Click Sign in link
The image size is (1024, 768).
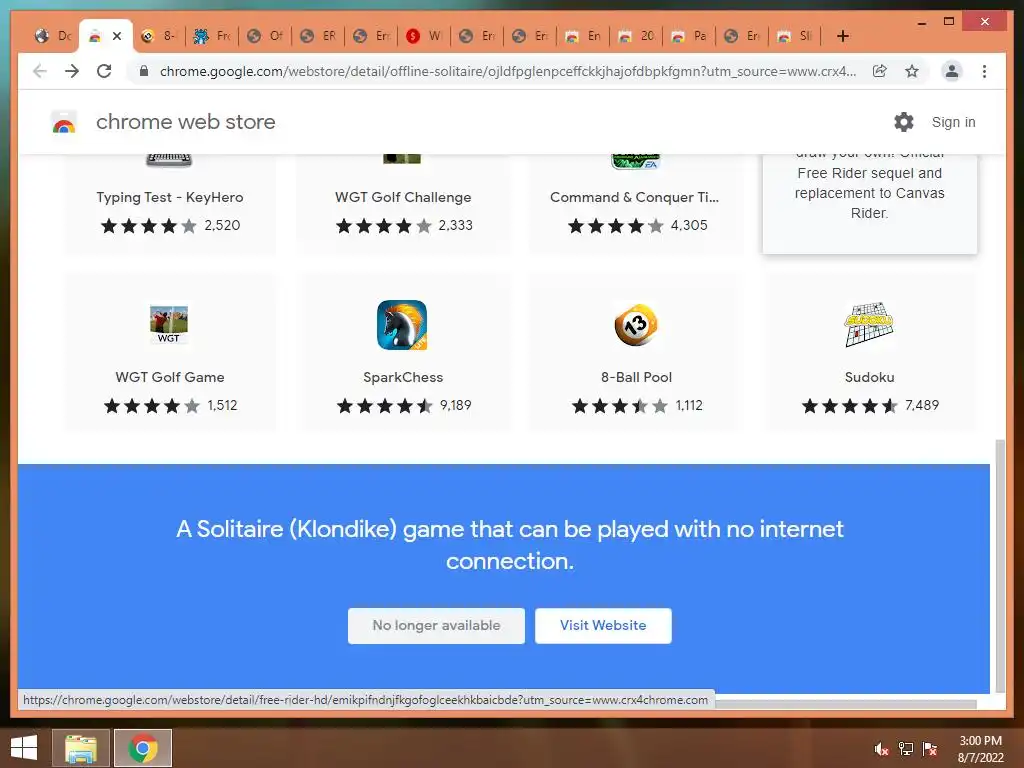tap(953, 122)
